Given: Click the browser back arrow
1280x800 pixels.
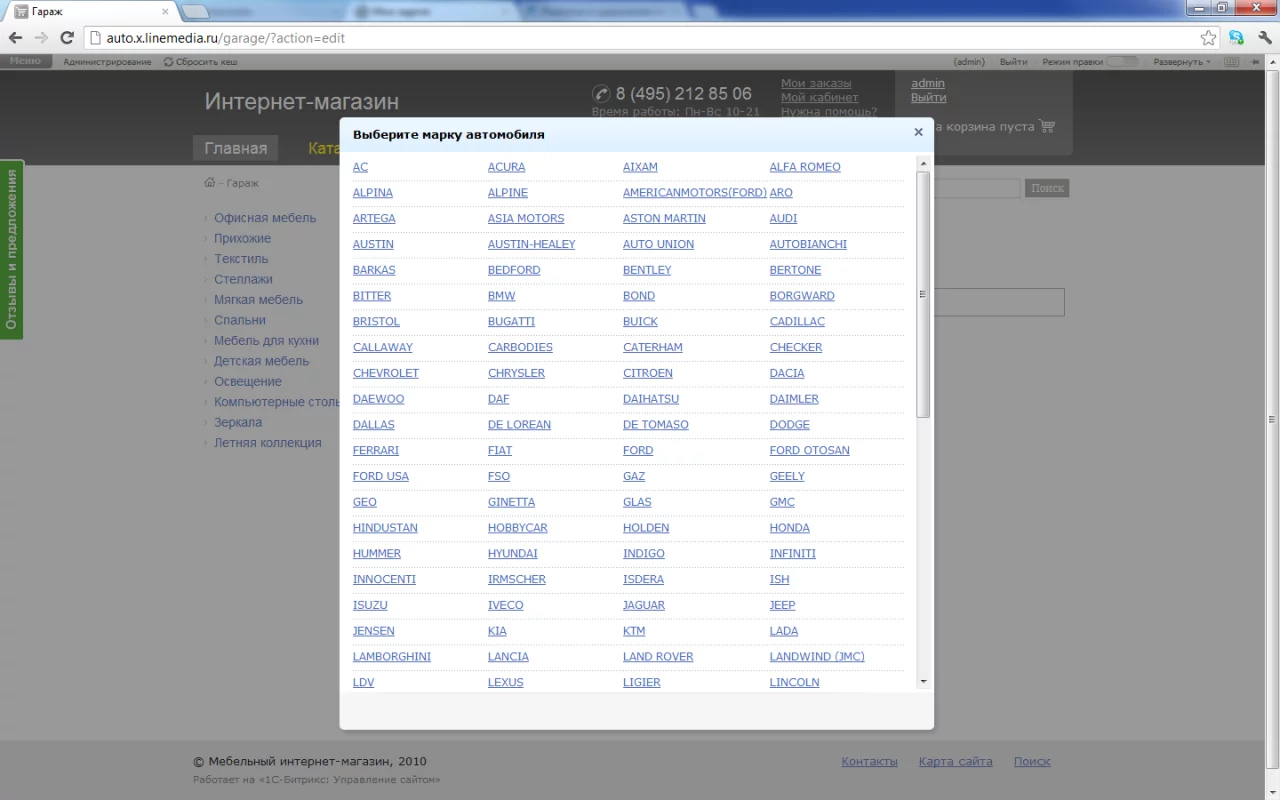Looking at the screenshot, I should point(15,38).
